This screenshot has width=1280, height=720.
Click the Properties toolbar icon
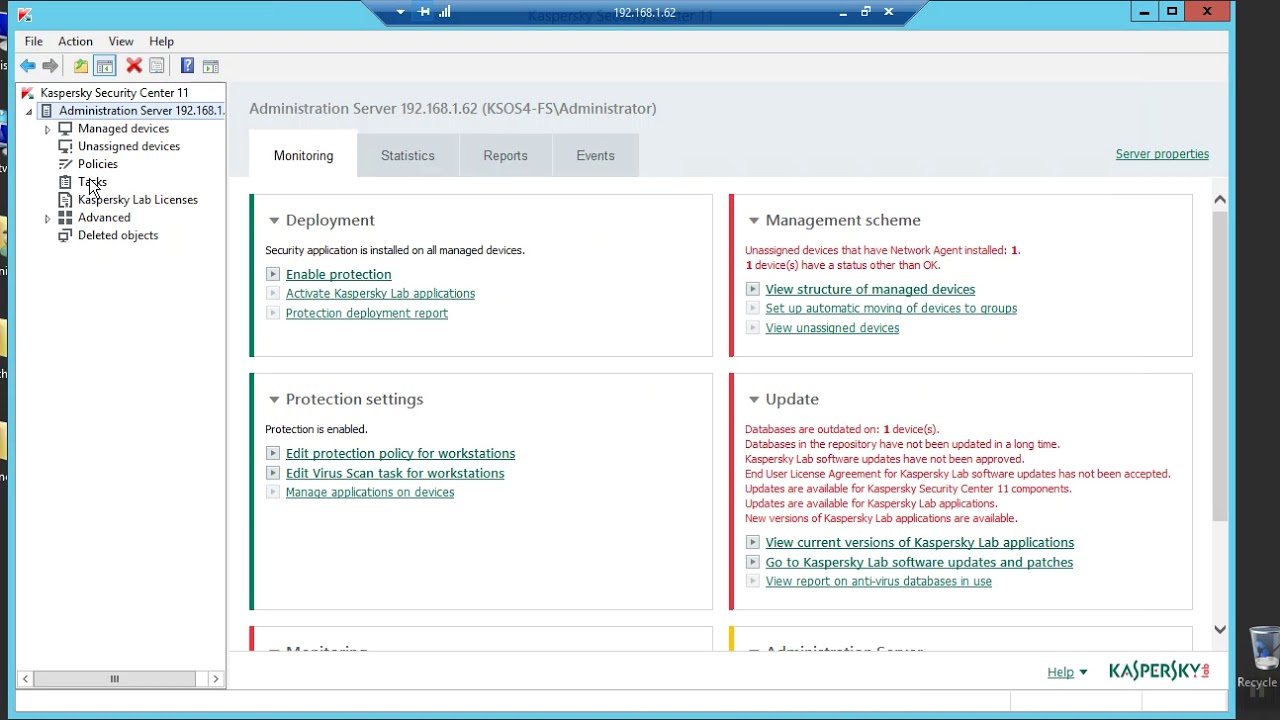pos(157,66)
